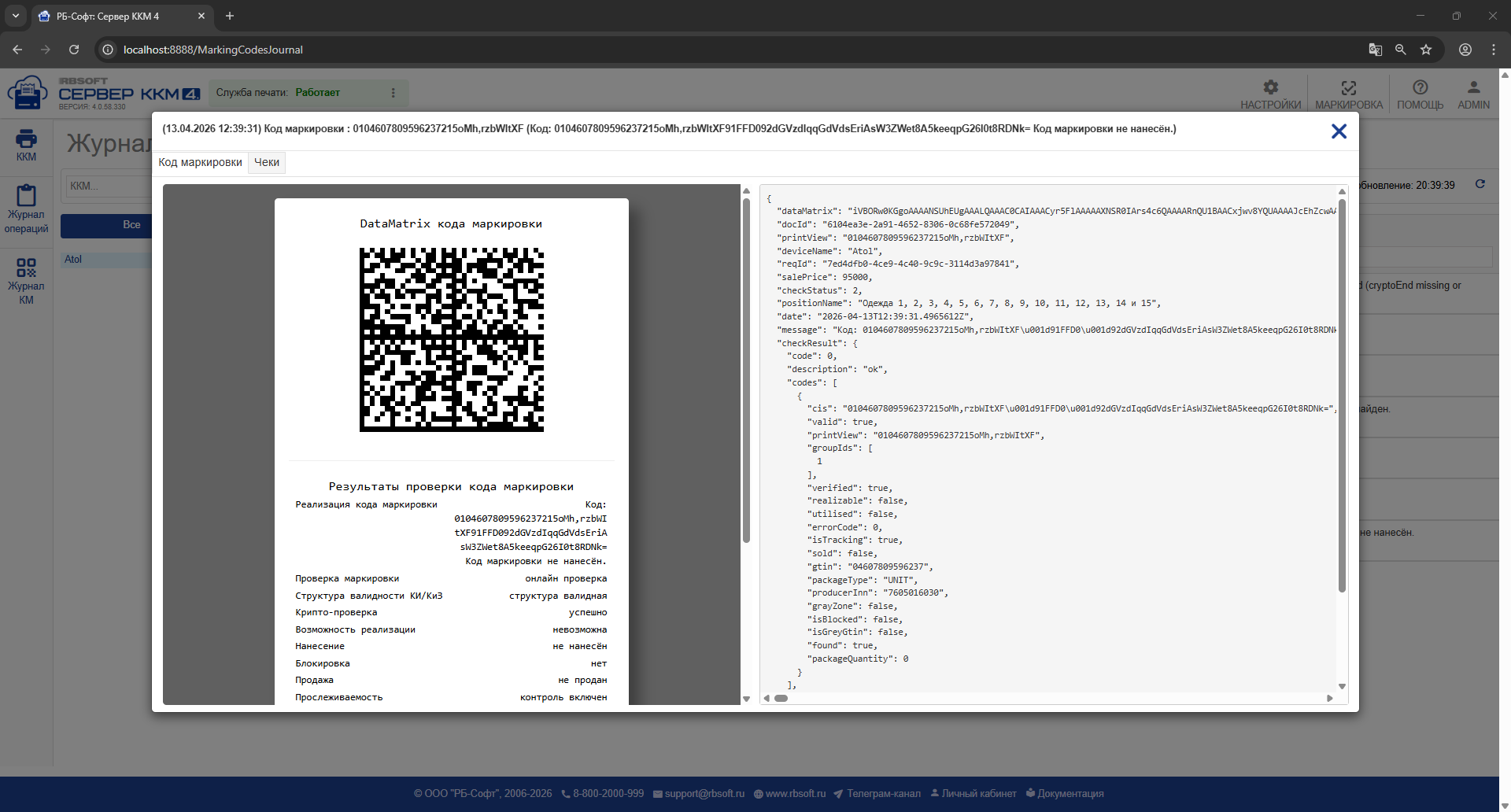Open the Маркировка section
Viewport: 1511px width, 812px height.
1348,94
